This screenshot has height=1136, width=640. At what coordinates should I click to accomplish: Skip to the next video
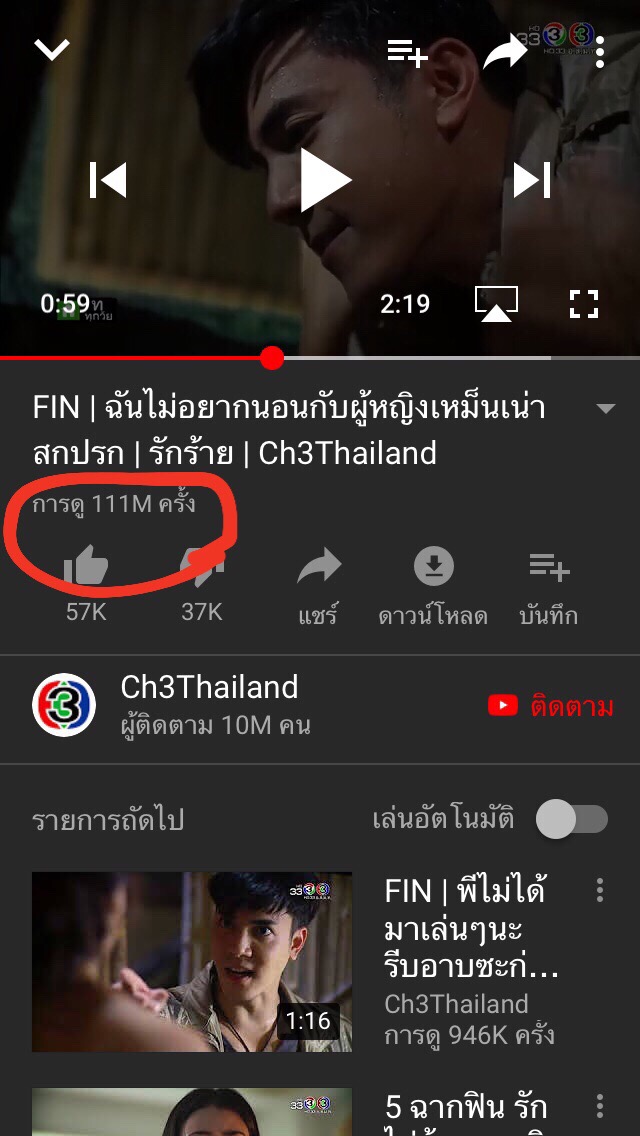click(x=532, y=180)
